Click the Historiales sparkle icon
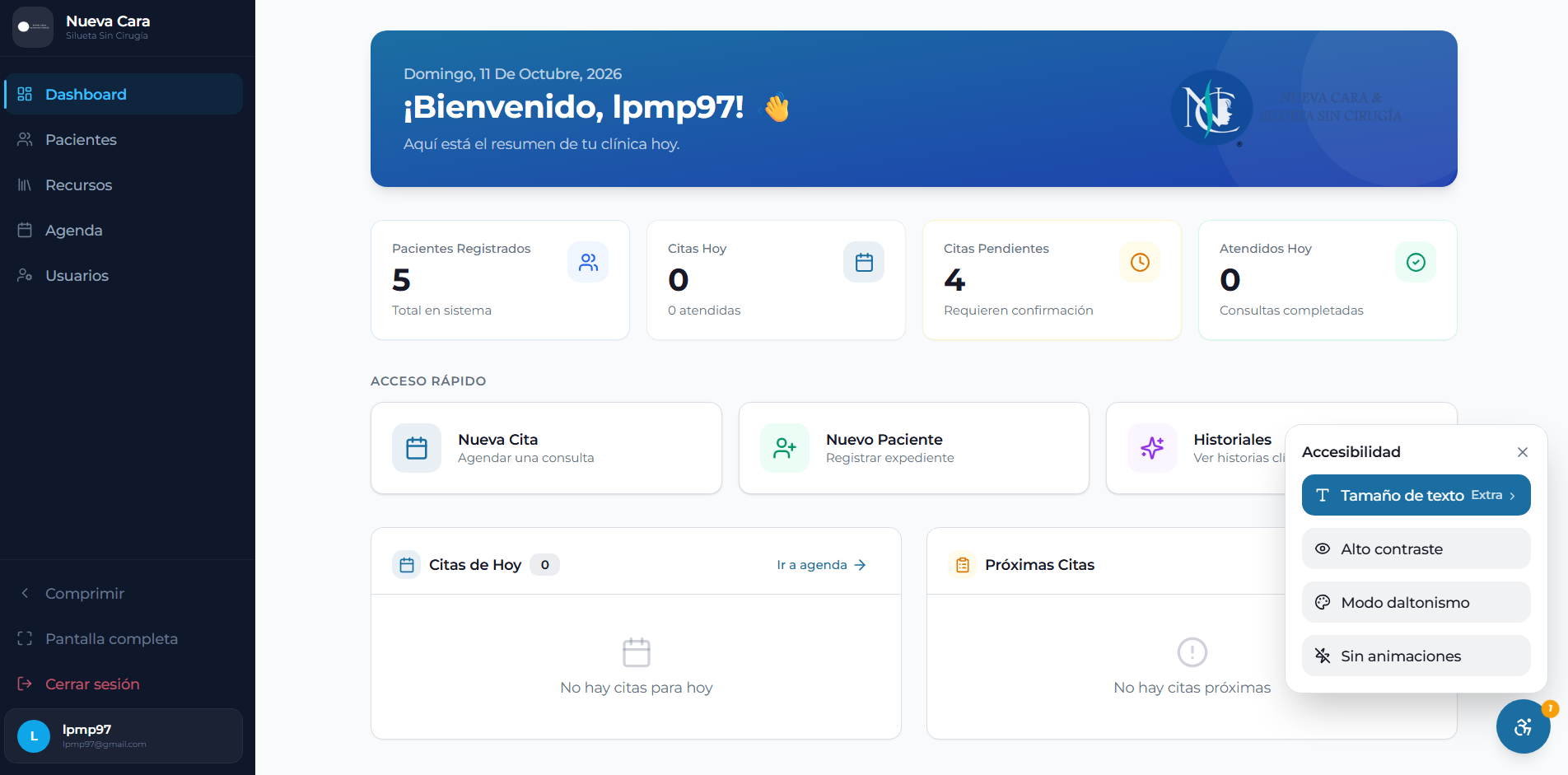The width and height of the screenshot is (1568, 775). tap(1152, 448)
